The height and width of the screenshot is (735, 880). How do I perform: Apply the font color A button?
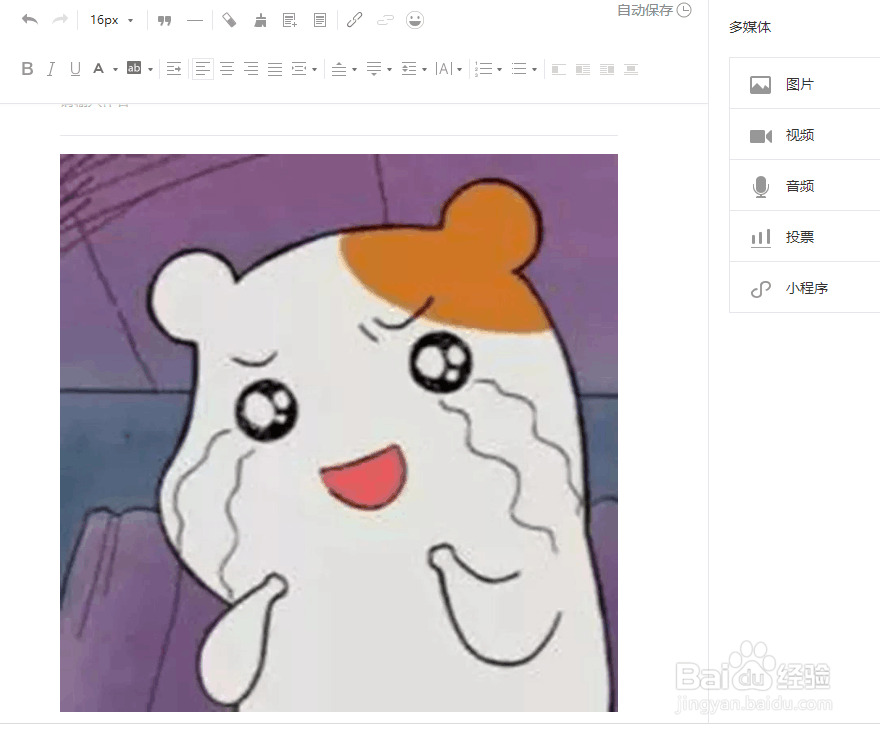click(98, 69)
